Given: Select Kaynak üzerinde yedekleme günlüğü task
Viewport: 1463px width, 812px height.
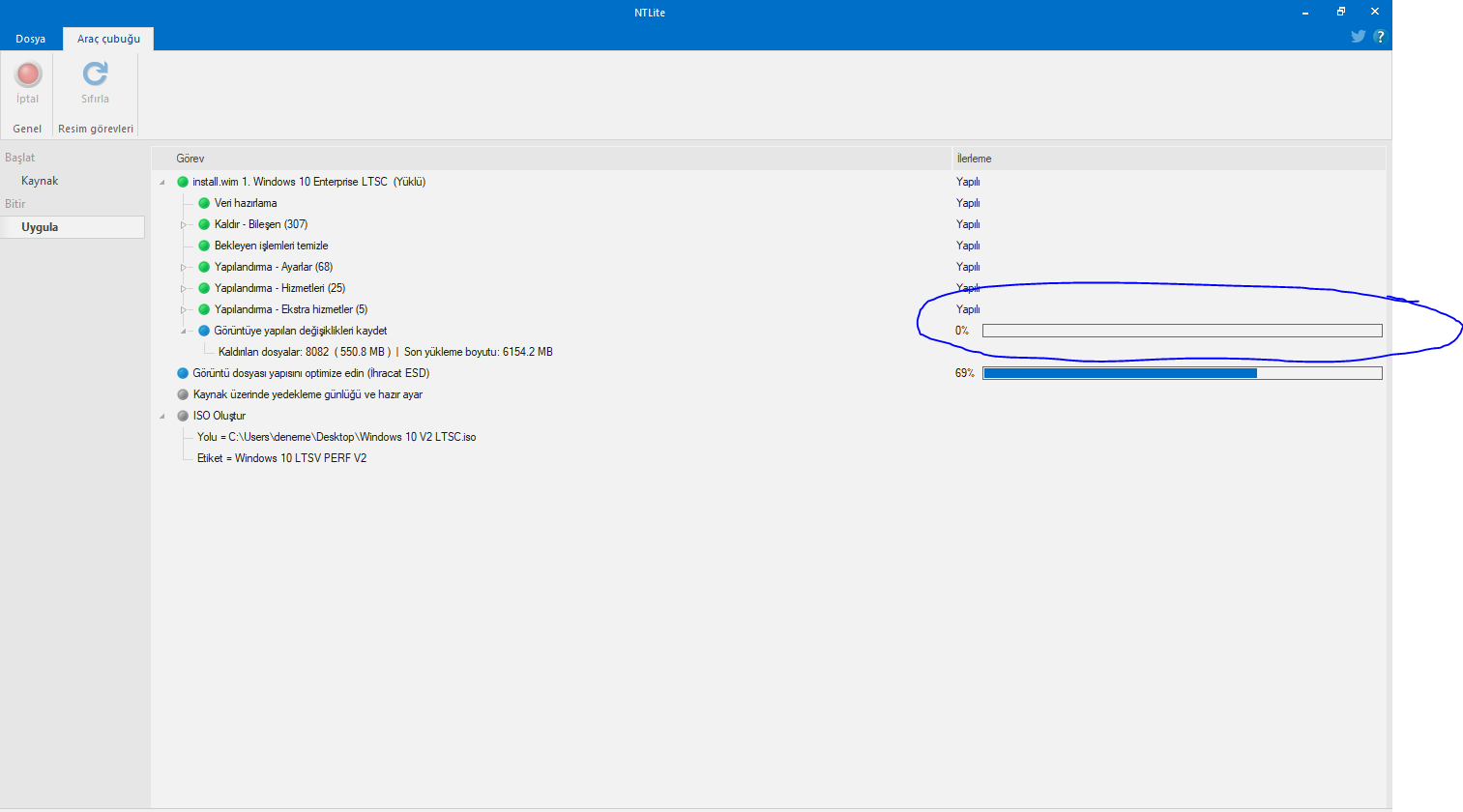Looking at the screenshot, I should tap(307, 394).
